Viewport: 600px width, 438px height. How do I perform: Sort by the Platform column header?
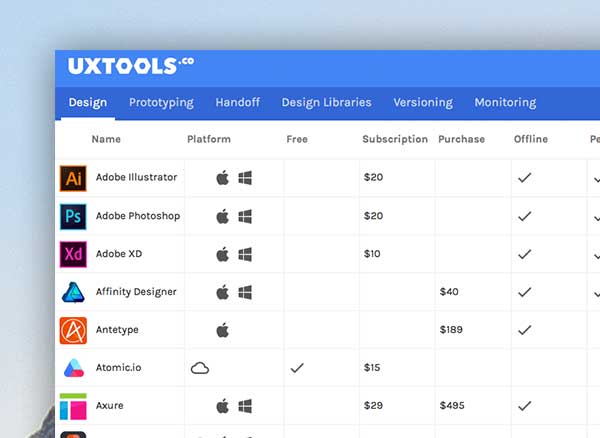click(209, 139)
